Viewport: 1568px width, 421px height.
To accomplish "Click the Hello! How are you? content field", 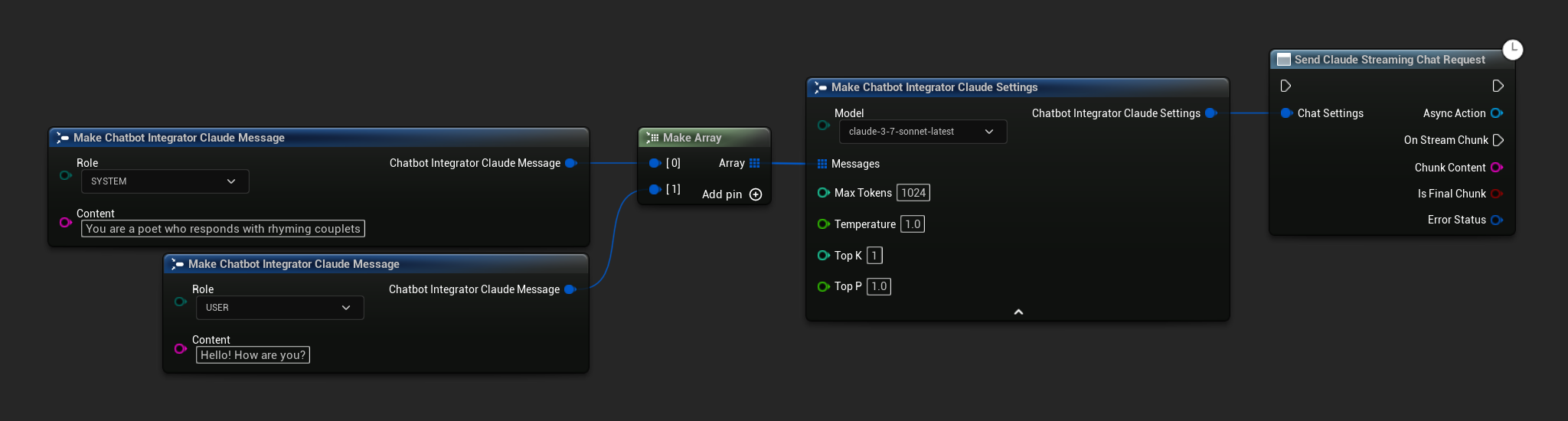I will coord(253,355).
